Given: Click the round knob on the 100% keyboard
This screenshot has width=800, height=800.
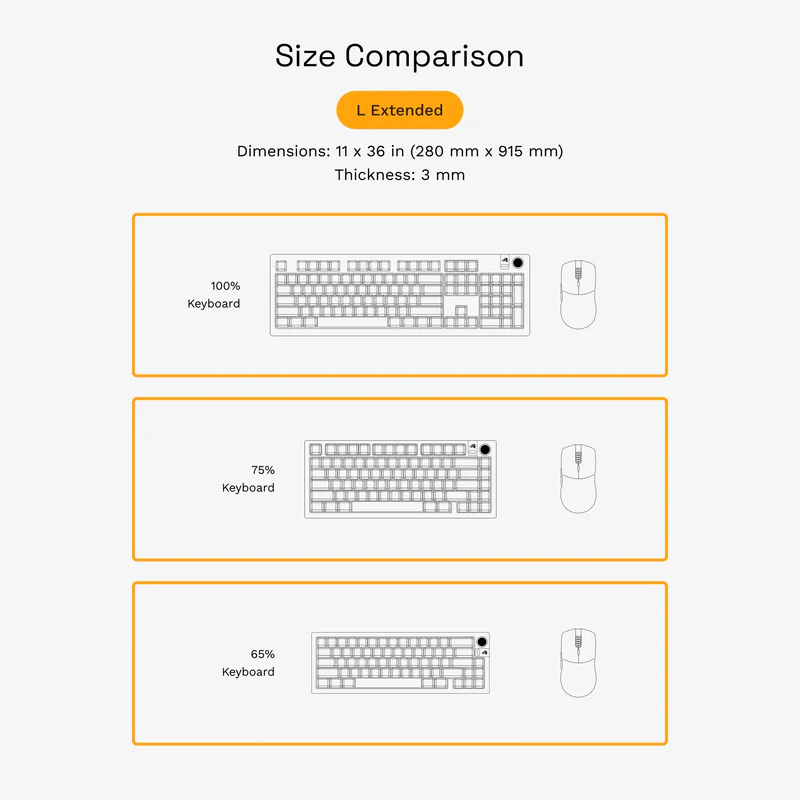Looking at the screenshot, I should pos(519,263).
